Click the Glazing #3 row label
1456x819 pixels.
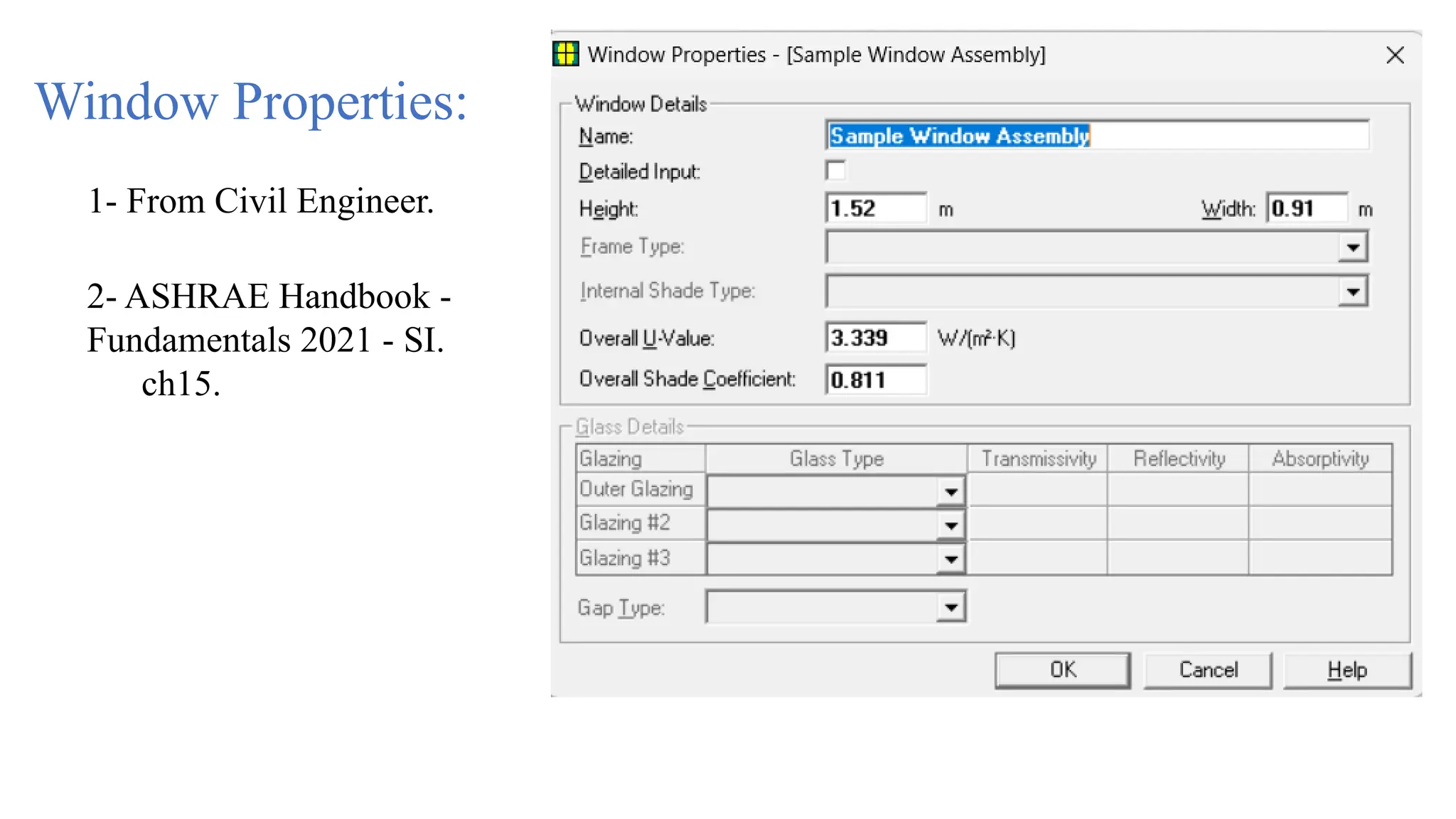point(641,558)
